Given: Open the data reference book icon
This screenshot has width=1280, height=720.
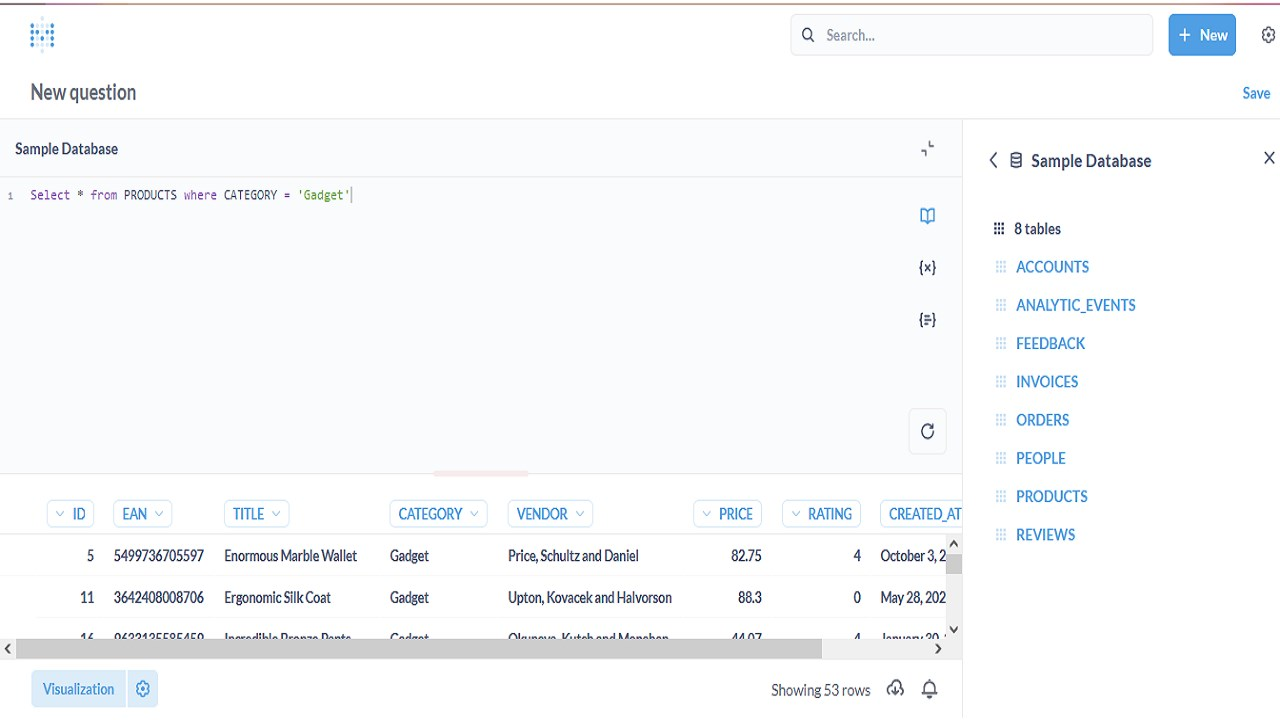Looking at the screenshot, I should (927, 216).
